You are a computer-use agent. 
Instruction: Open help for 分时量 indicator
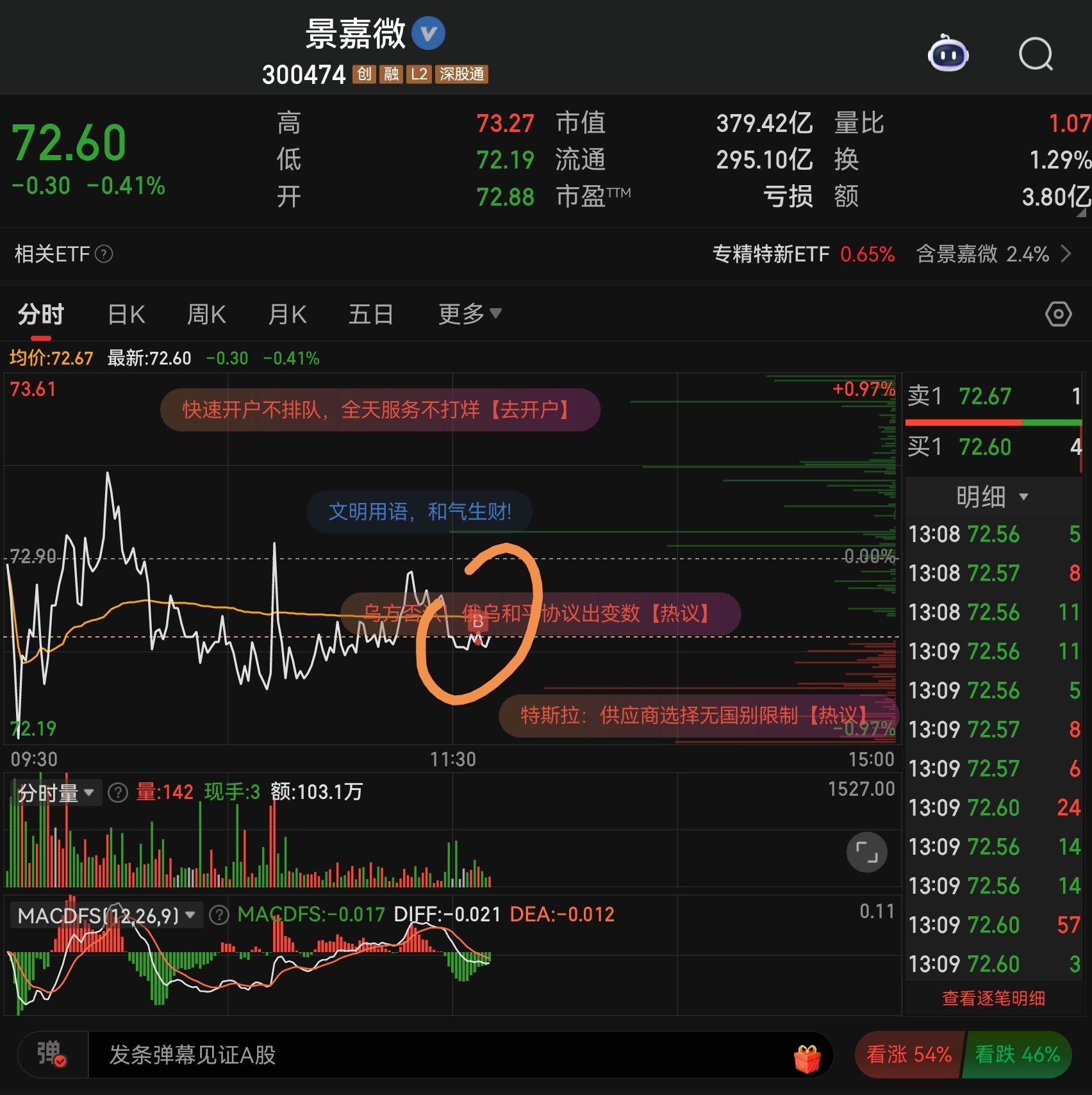(x=117, y=793)
